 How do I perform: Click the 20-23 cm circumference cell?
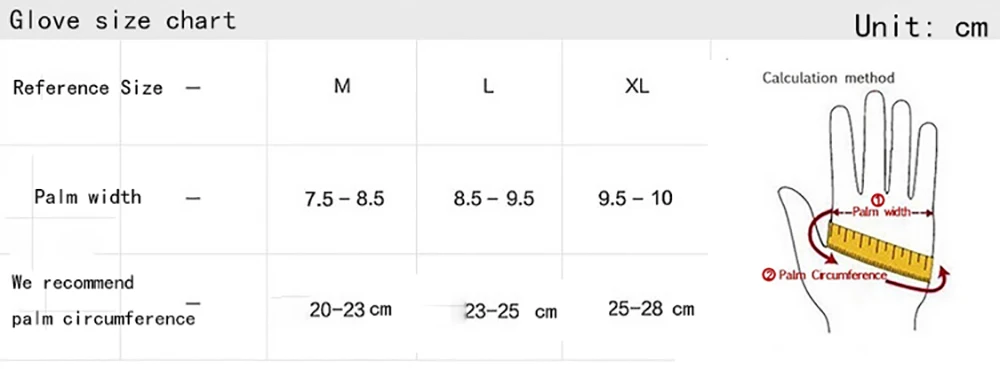[x=350, y=310]
